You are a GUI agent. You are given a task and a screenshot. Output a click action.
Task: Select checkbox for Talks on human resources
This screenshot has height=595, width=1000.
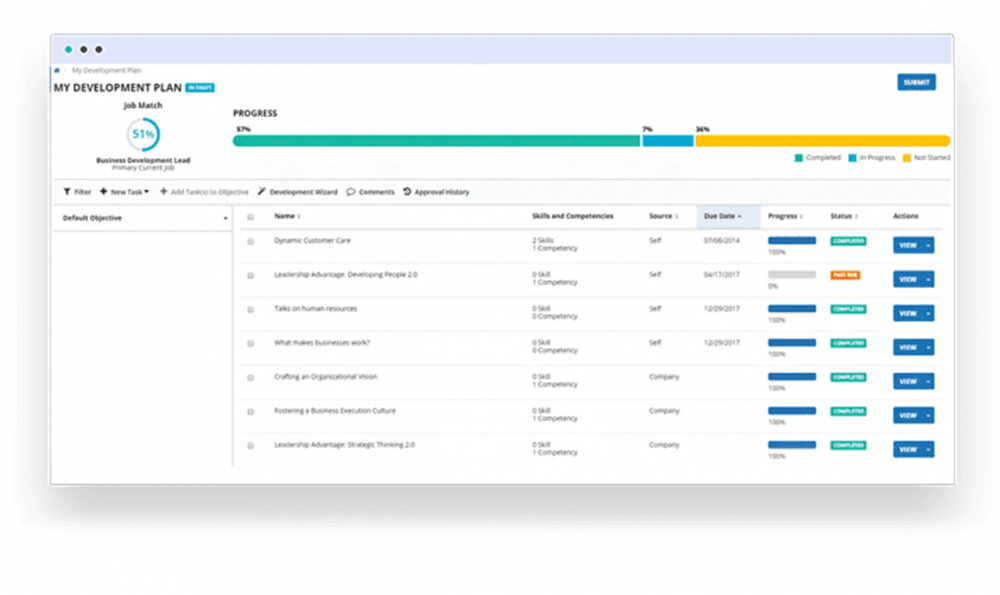251,309
